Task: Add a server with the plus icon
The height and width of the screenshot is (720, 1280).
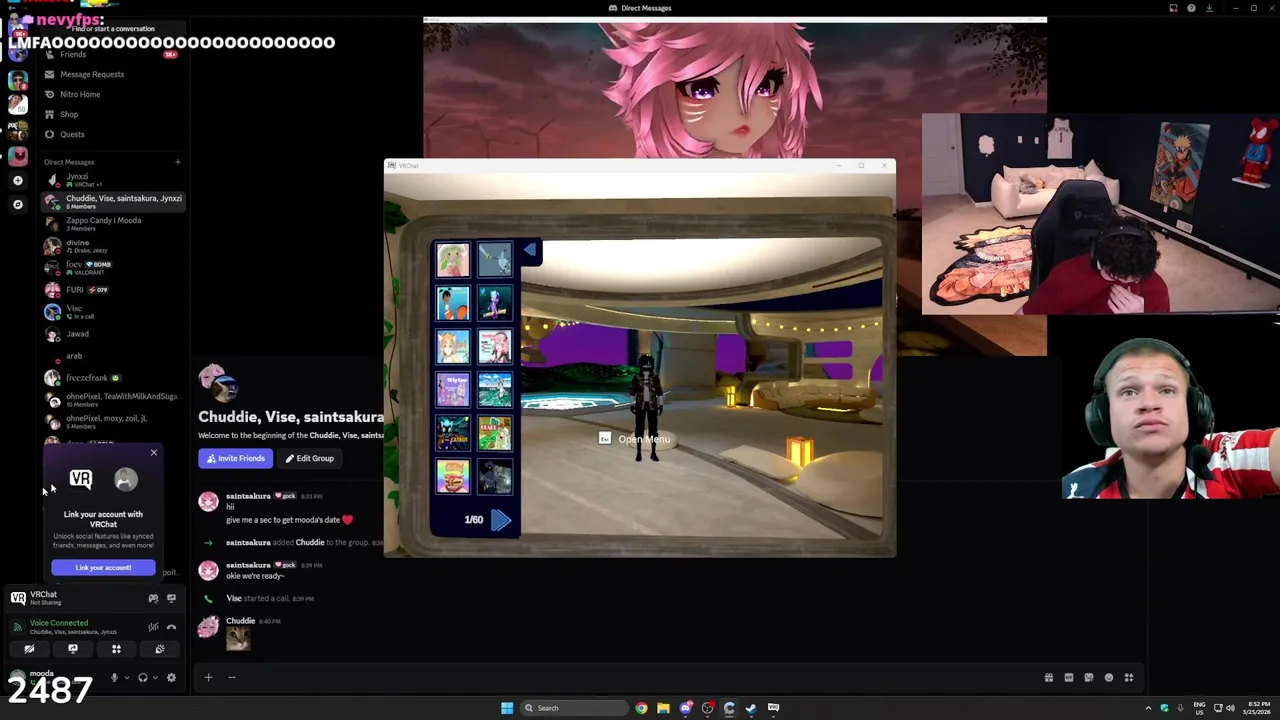Action: (x=17, y=180)
